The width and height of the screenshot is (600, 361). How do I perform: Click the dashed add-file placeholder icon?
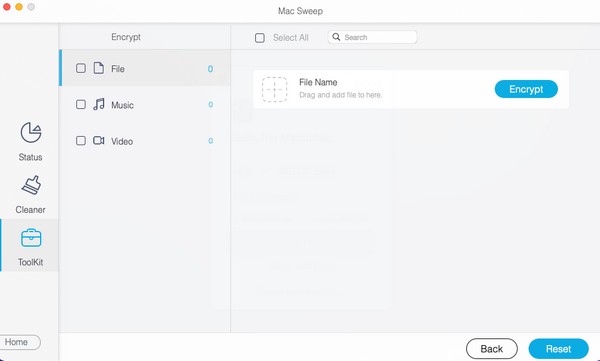pyautogui.click(x=274, y=90)
